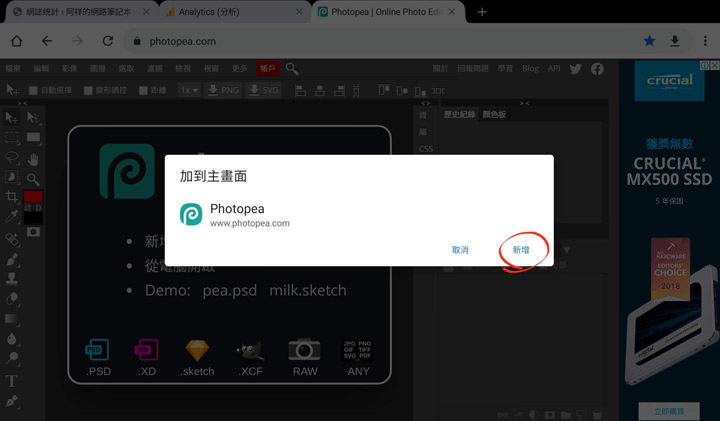Go to the browser home page

17,41
